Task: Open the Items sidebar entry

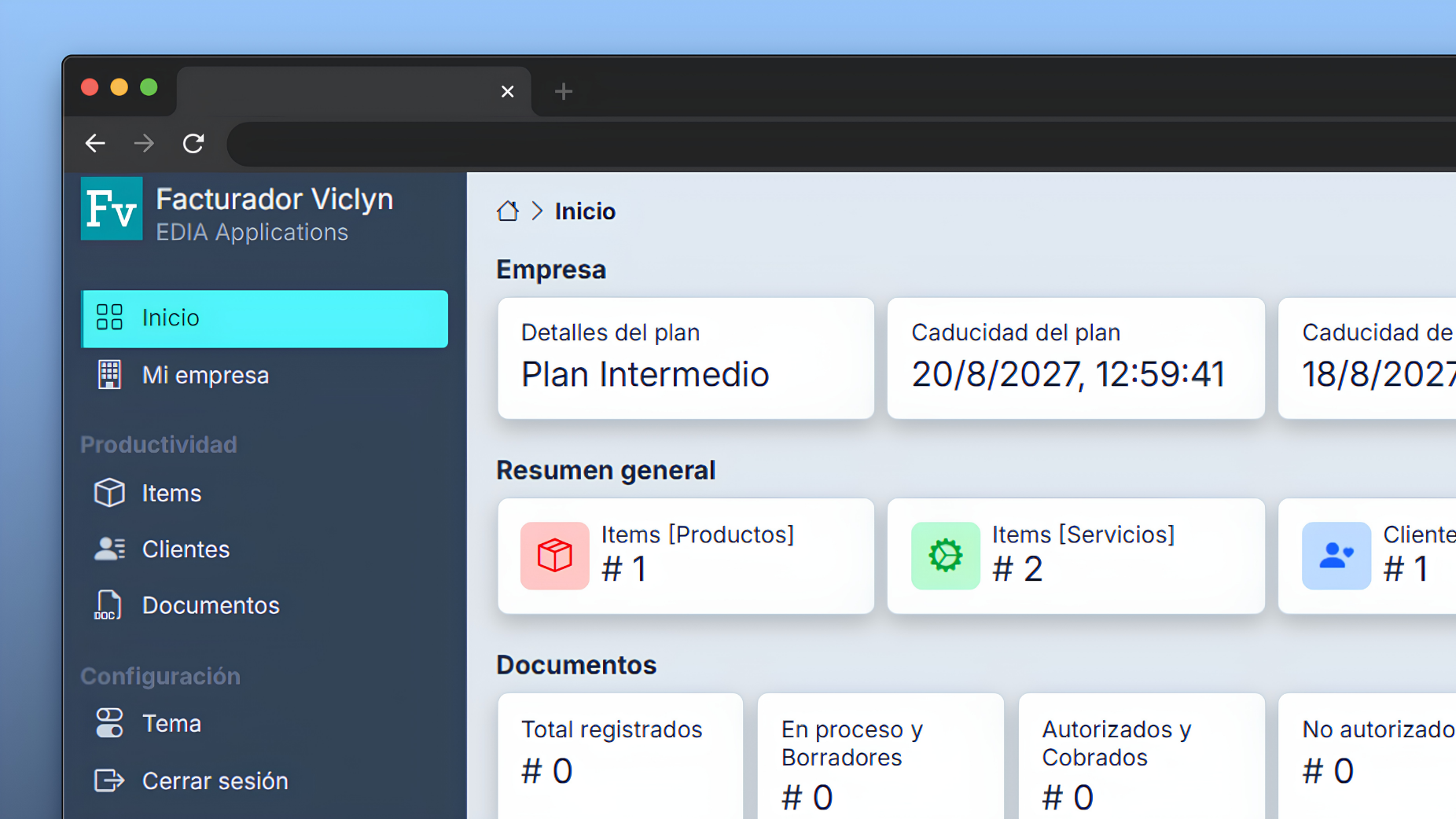Action: tap(265, 493)
